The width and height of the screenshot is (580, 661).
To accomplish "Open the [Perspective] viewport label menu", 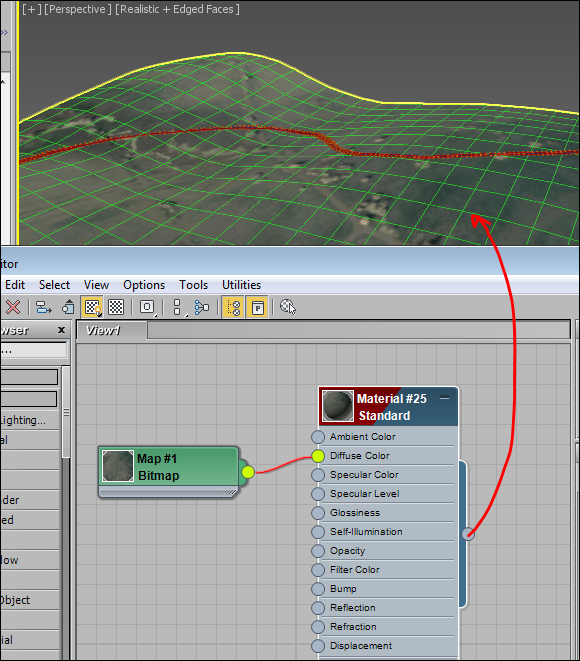I will [x=78, y=9].
